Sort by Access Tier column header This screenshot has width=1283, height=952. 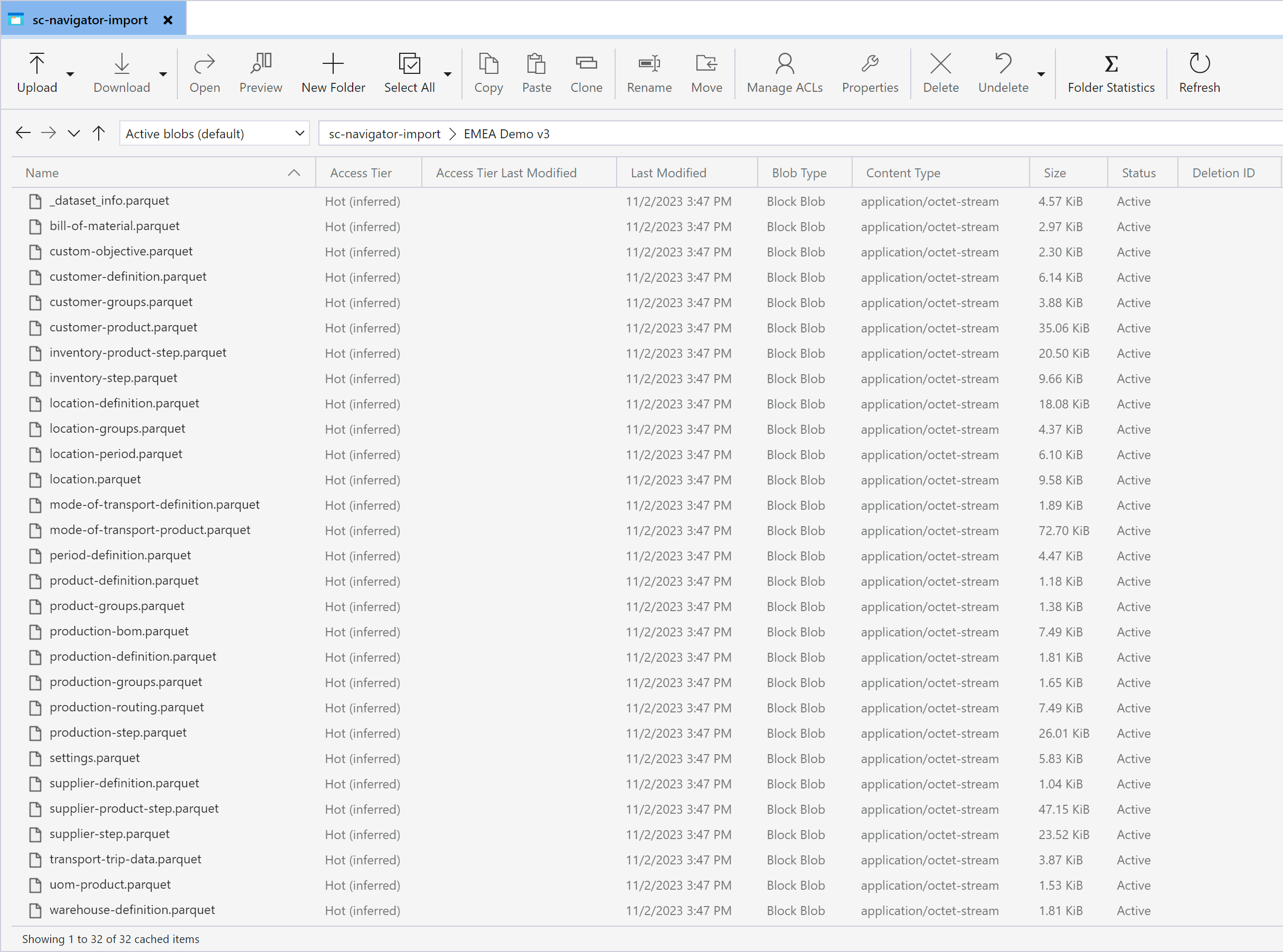(x=369, y=173)
